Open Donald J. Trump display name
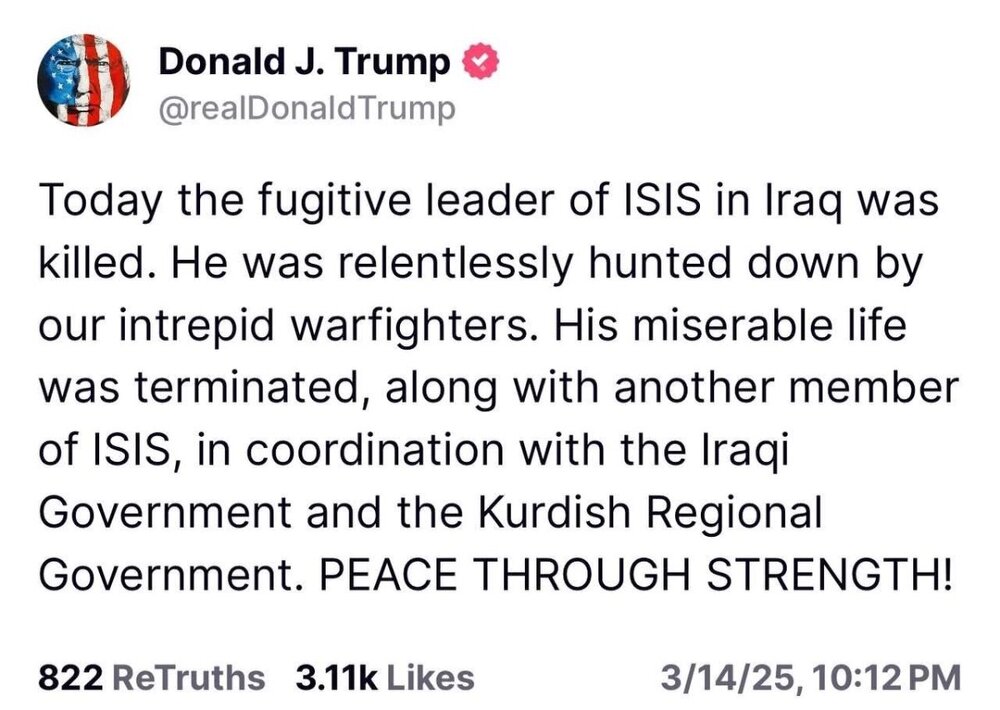 pyautogui.click(x=304, y=62)
